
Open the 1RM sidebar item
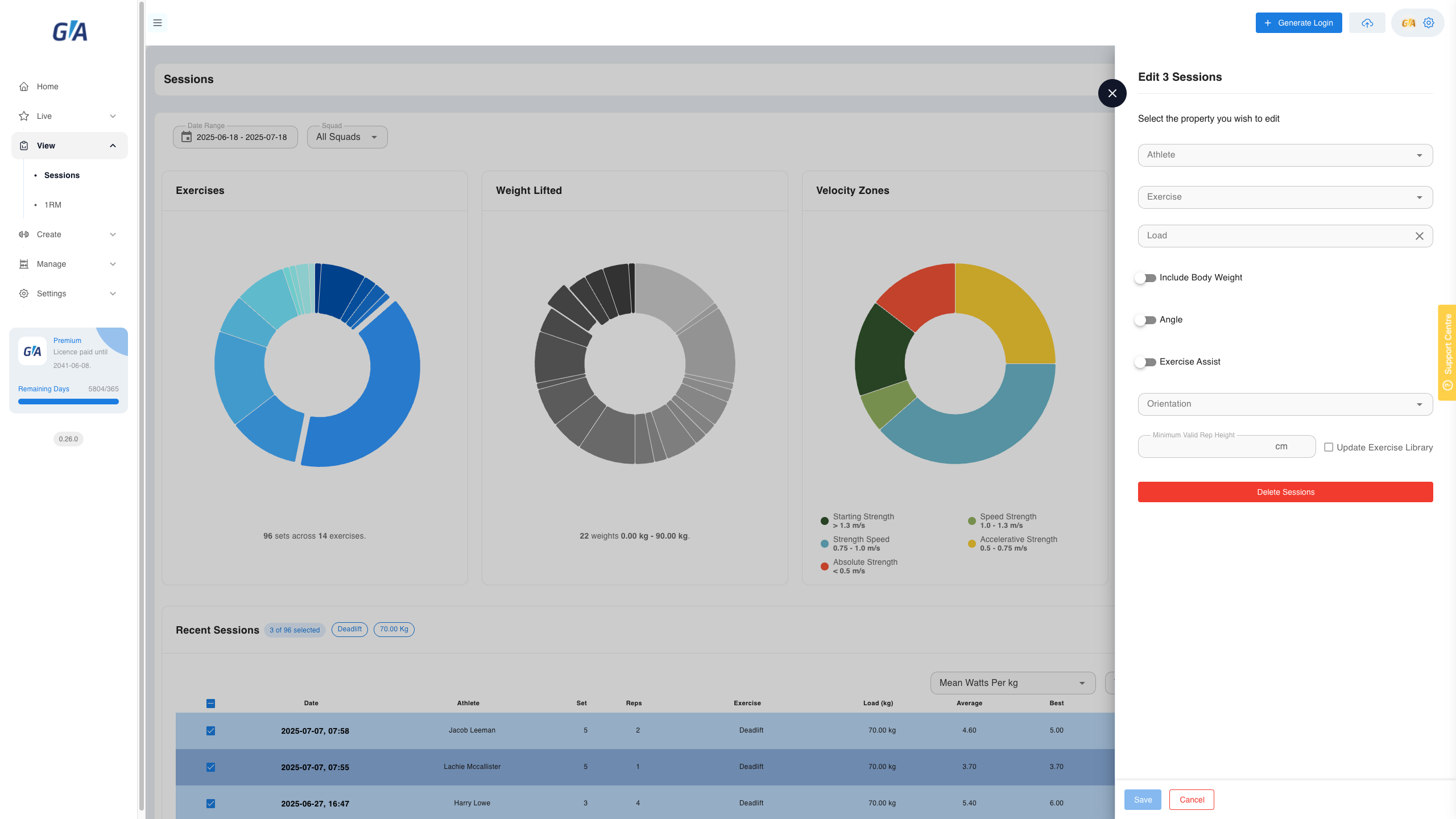point(53,205)
